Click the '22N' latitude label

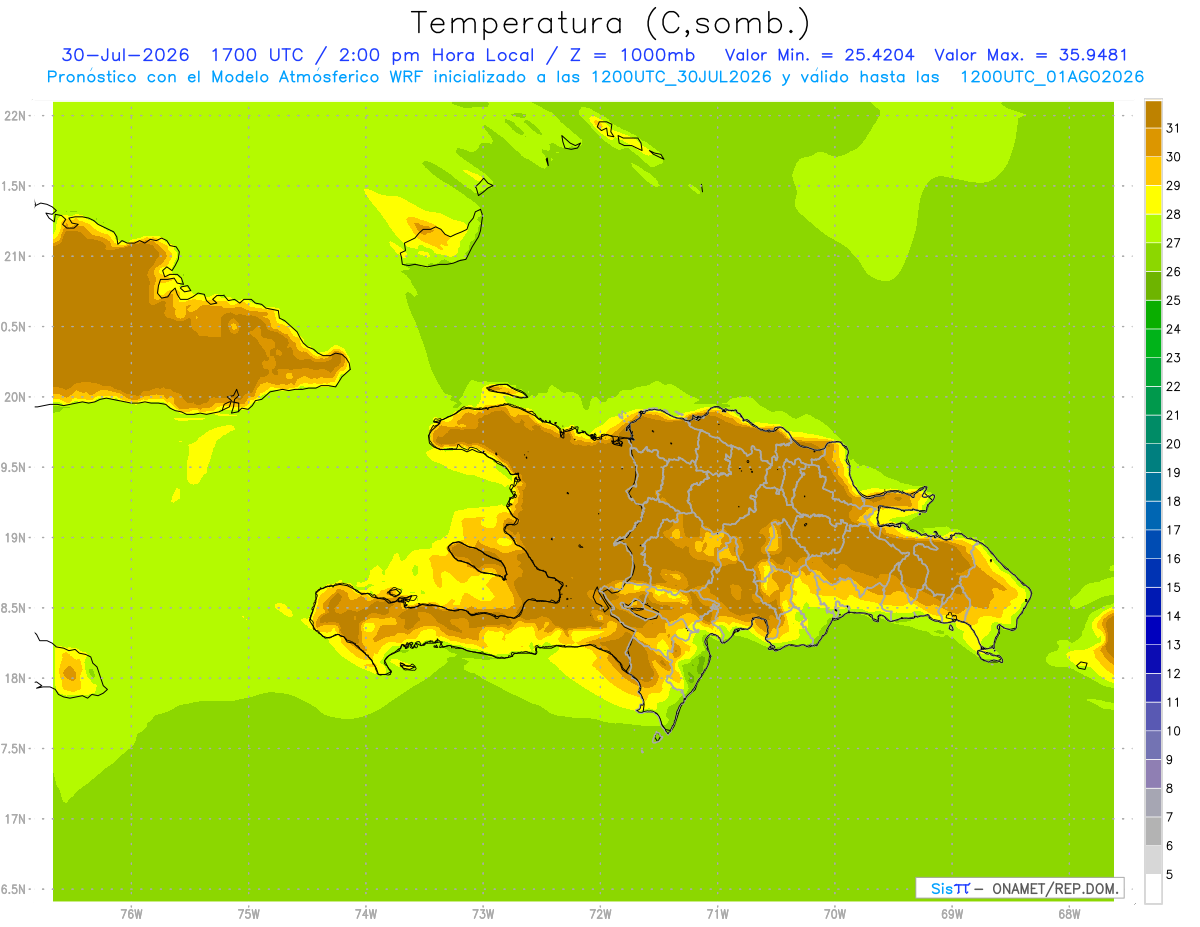coord(15,115)
